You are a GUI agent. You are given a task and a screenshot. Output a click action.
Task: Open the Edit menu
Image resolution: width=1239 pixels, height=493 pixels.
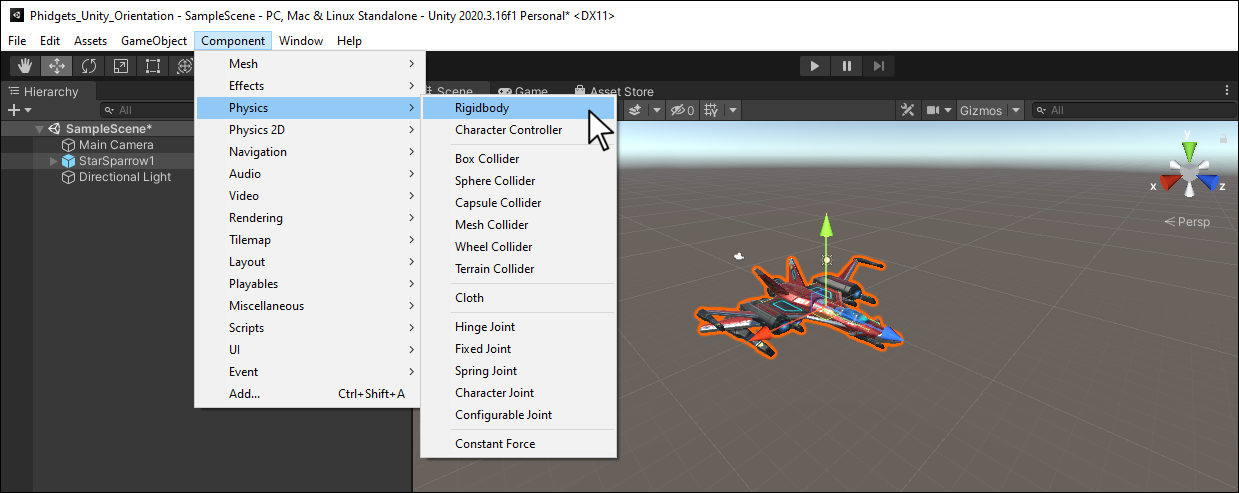click(50, 41)
